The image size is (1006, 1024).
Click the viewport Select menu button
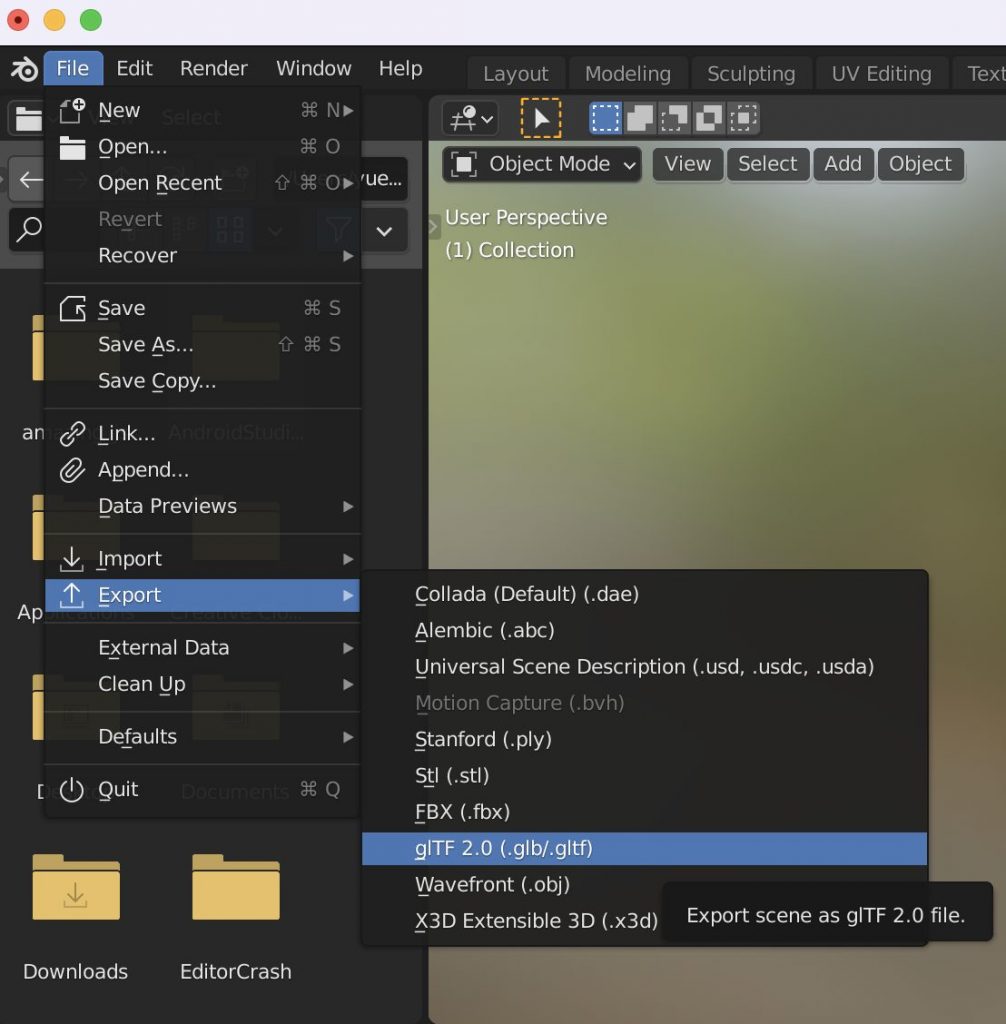[768, 164]
